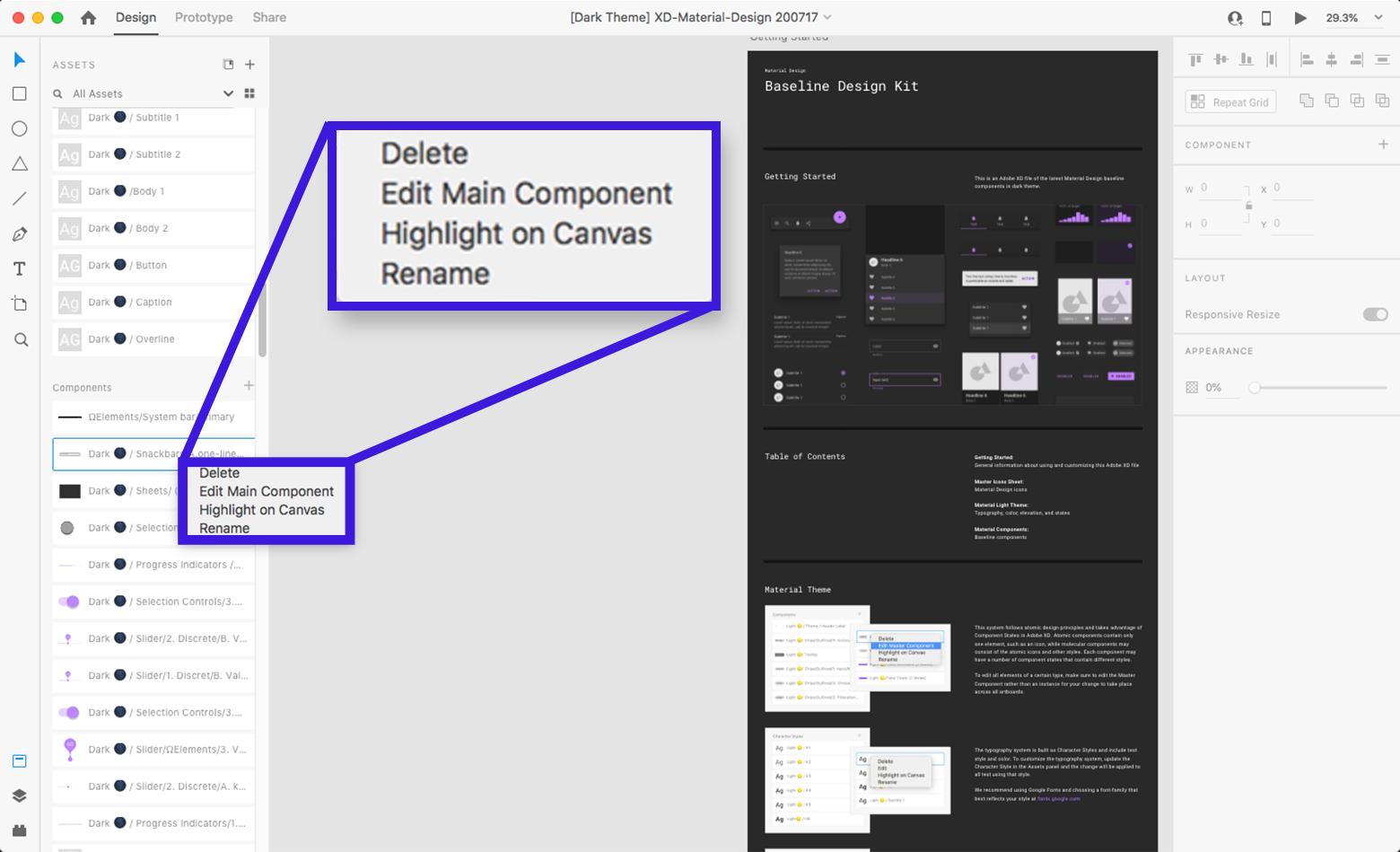
Task: Switch to the Prototype tab
Action: point(204,17)
